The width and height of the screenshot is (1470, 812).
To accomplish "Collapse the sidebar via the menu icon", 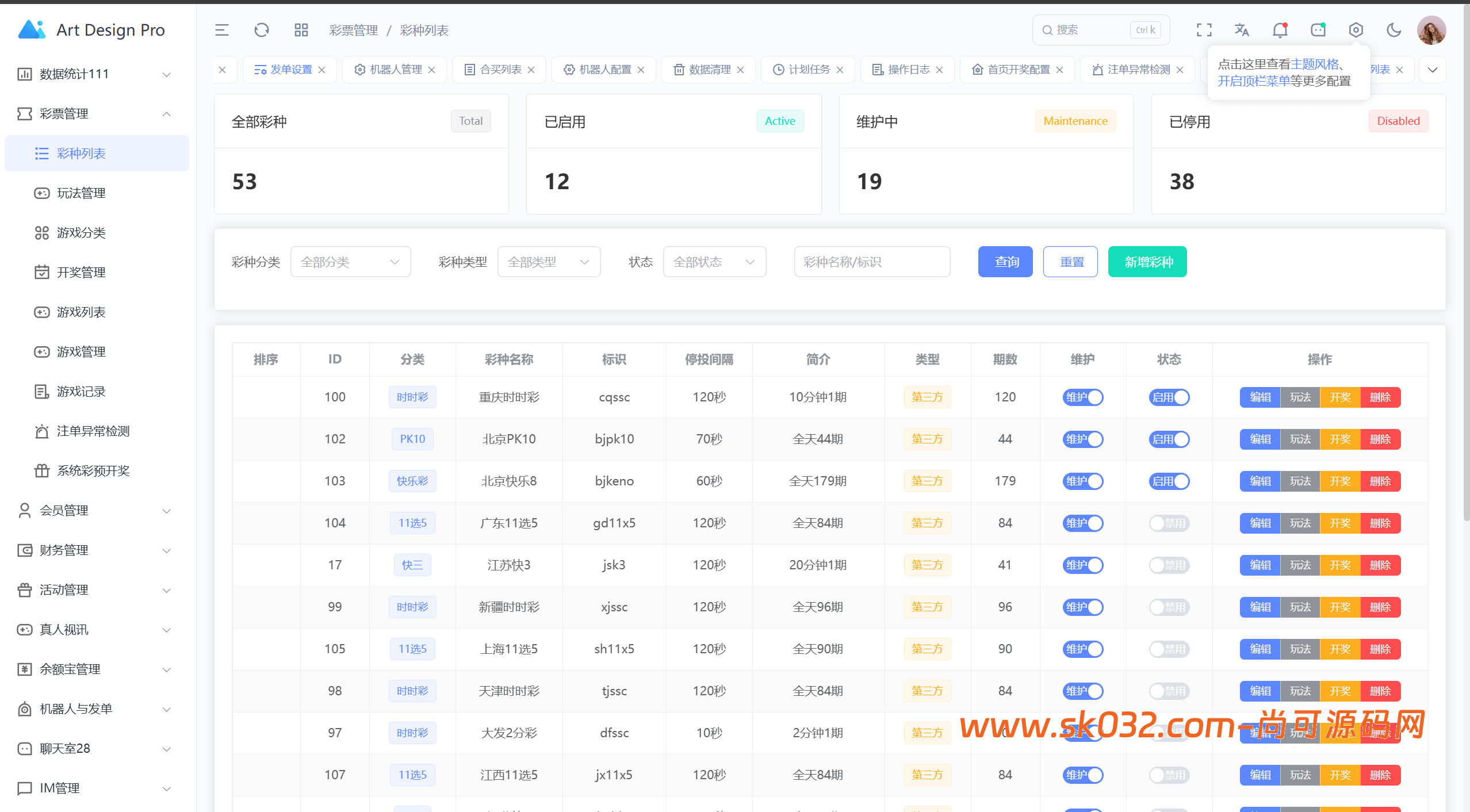I will pyautogui.click(x=221, y=30).
